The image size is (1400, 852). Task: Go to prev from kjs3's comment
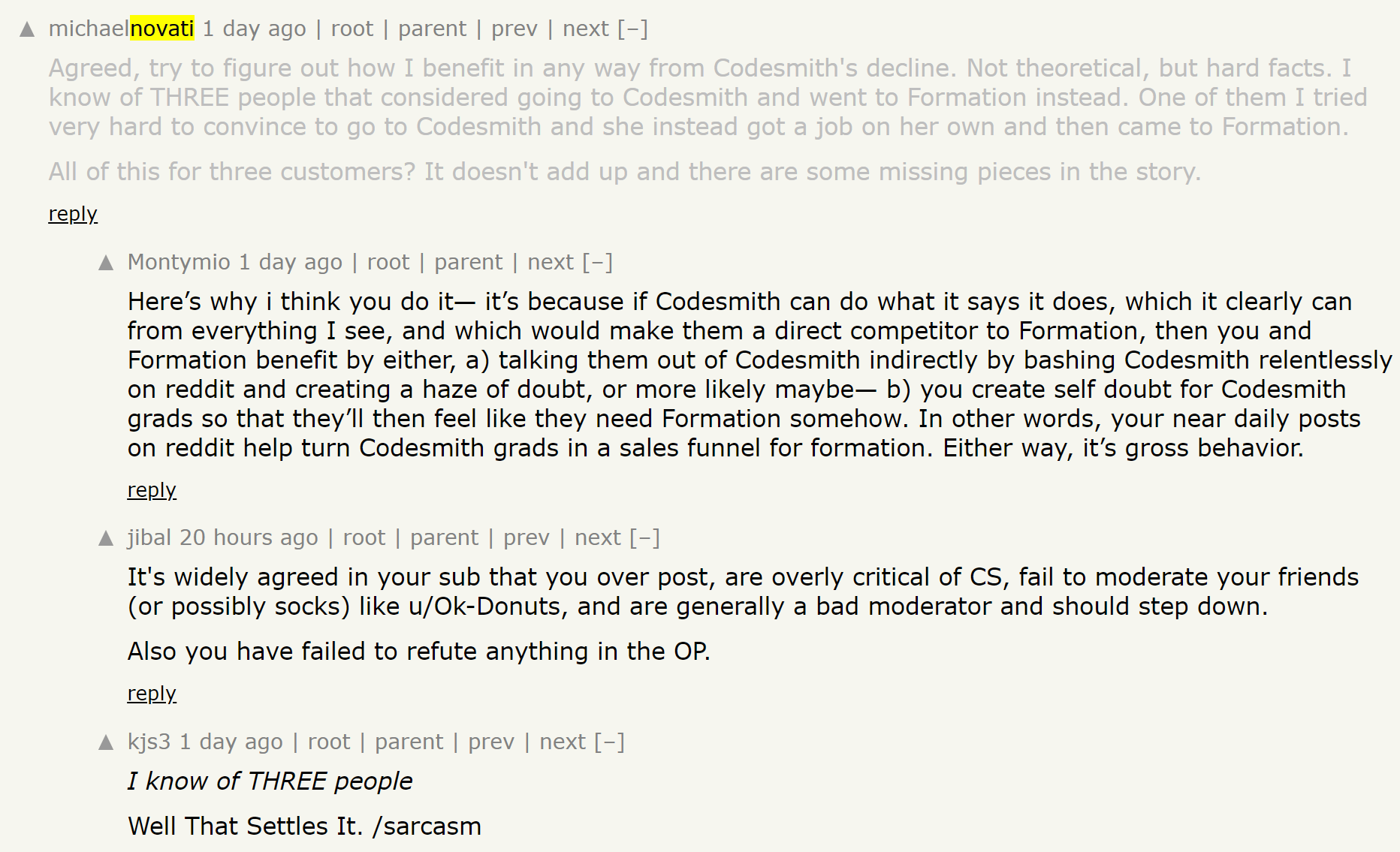pos(491,742)
